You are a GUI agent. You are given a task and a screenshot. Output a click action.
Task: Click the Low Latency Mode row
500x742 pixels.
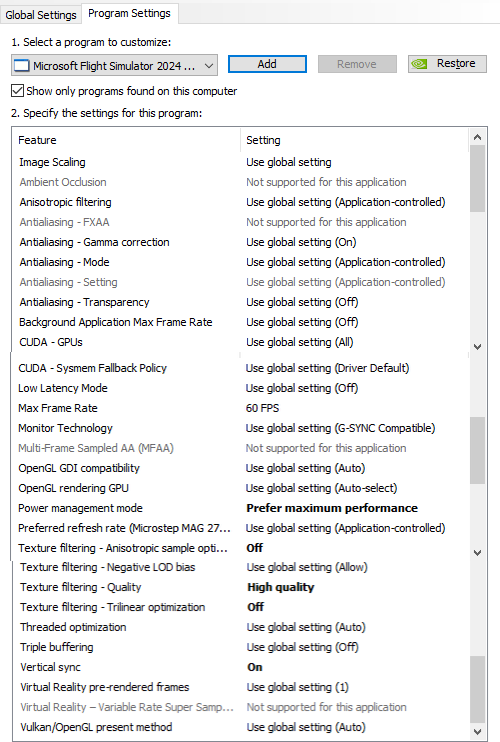241,388
